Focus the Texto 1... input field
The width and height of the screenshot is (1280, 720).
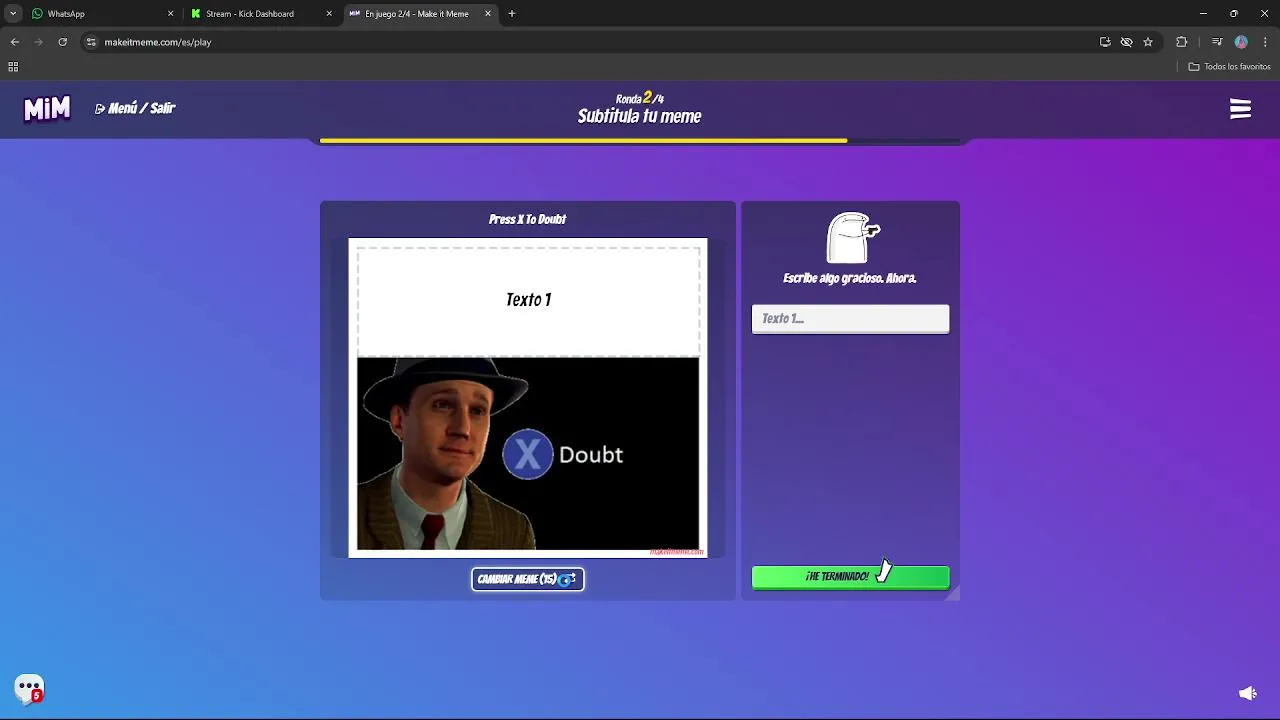tap(850, 319)
